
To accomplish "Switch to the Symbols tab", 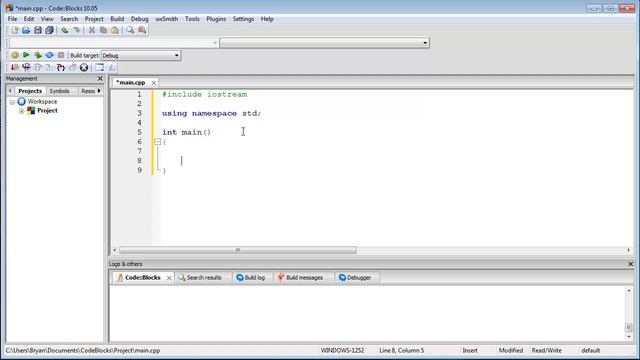I will (60, 91).
